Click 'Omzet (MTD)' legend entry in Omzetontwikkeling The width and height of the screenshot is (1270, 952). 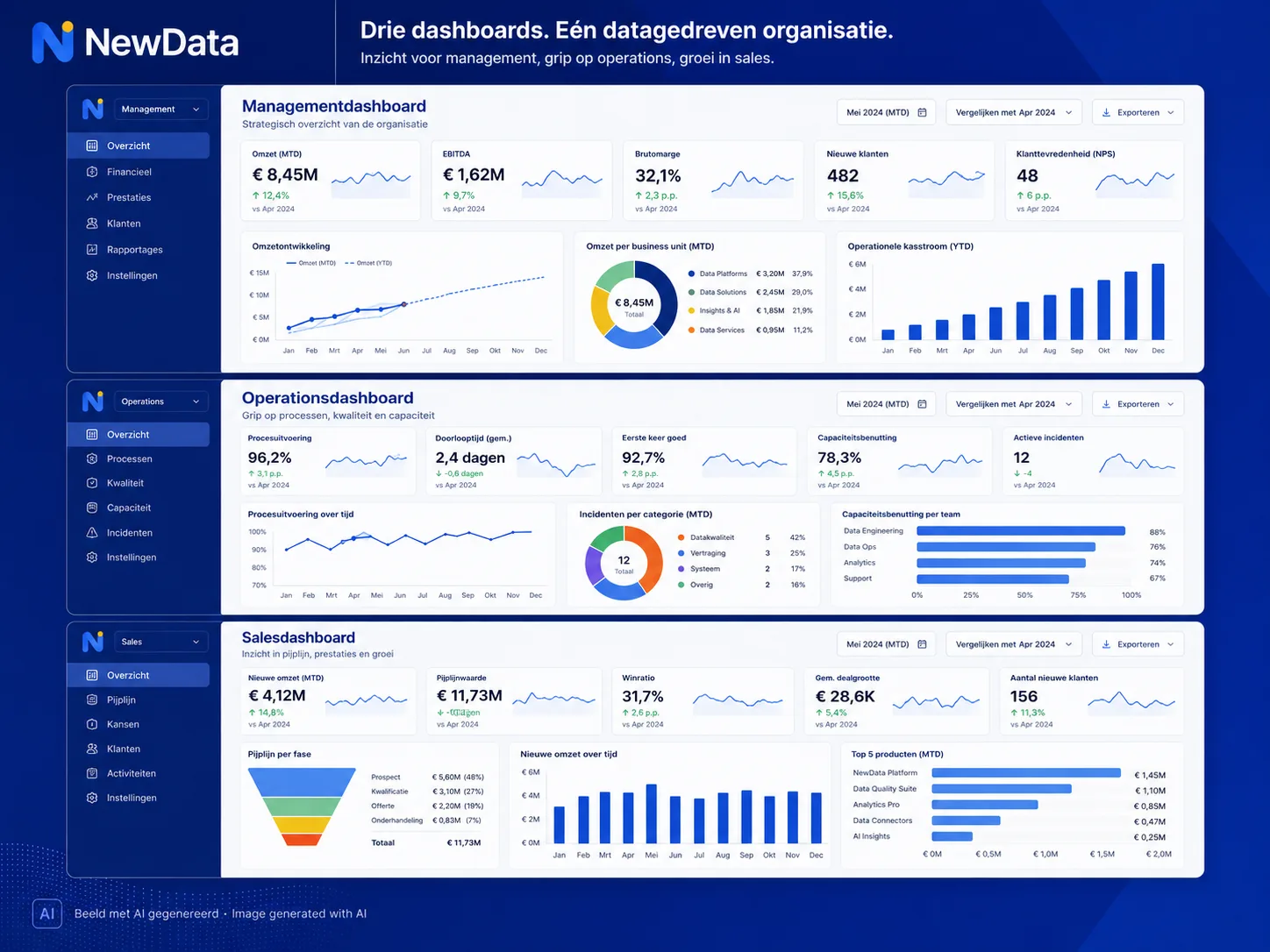click(x=311, y=263)
